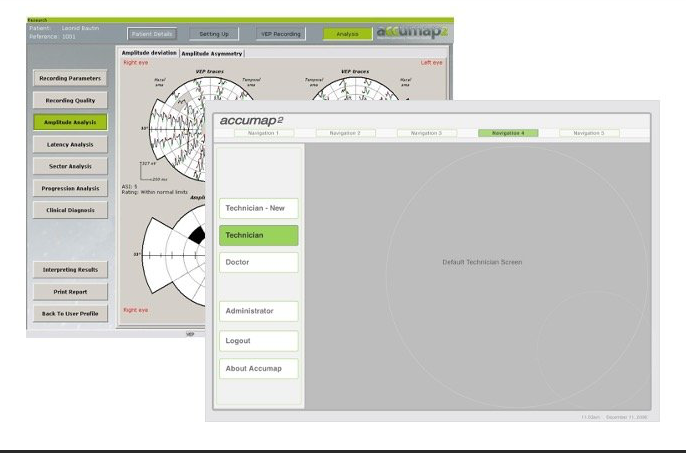Screen dimensions: 686x453
Task: Open About Accumap
Action: click(259, 369)
